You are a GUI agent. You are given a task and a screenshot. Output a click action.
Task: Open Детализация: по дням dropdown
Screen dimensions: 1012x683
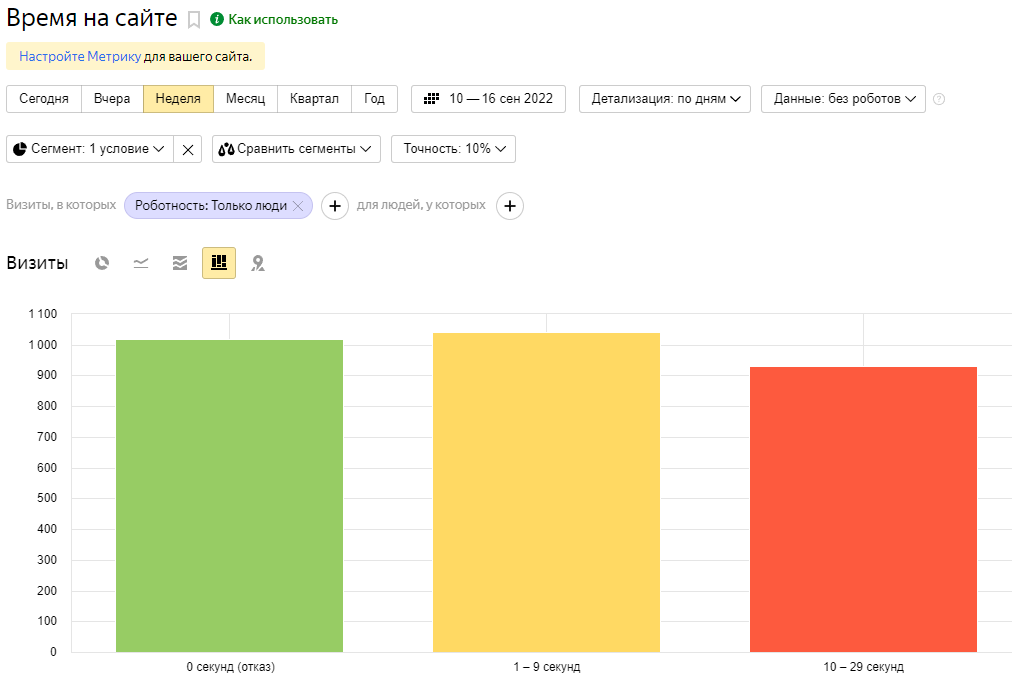coord(664,99)
